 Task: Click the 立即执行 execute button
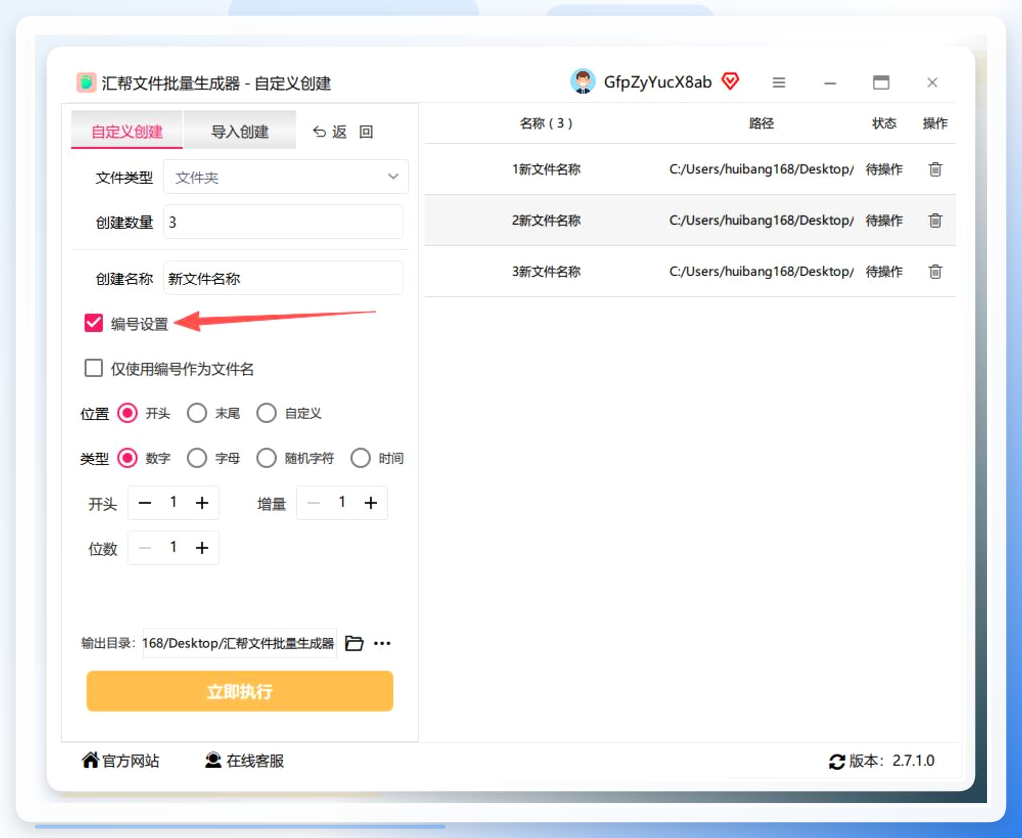[240, 691]
